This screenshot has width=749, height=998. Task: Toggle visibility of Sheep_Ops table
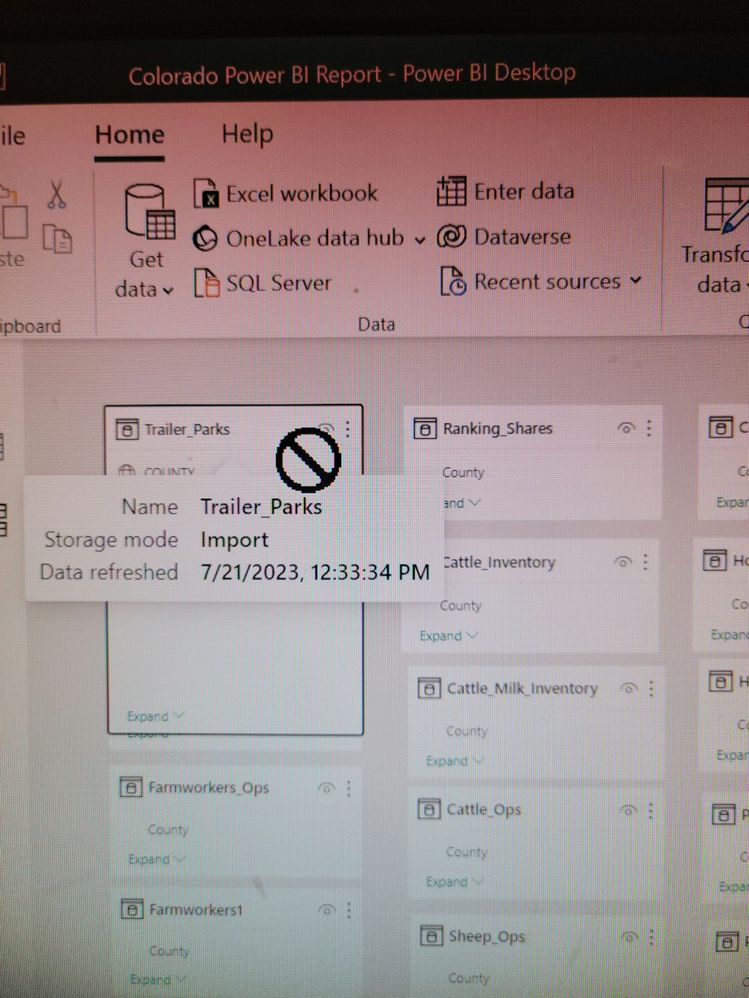tap(629, 936)
